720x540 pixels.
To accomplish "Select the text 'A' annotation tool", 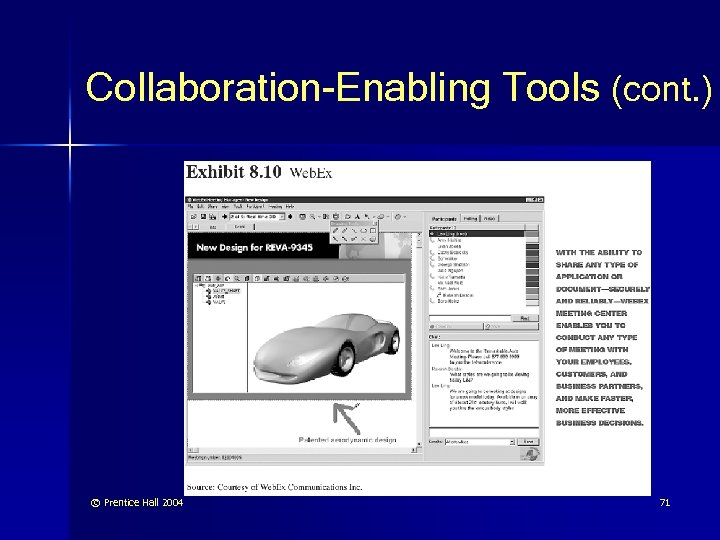I will point(358,217).
